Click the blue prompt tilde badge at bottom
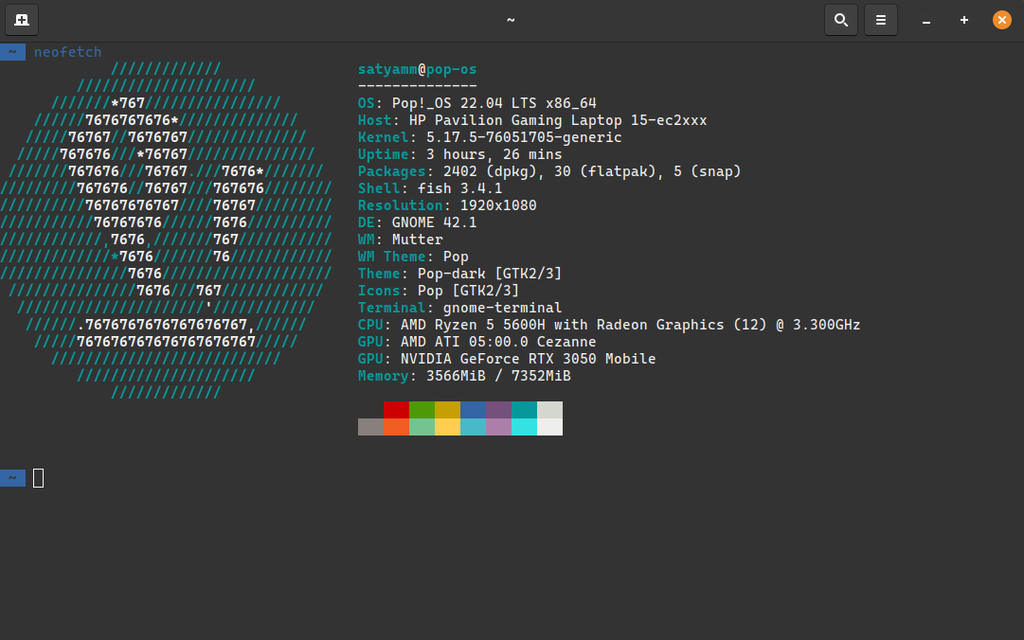This screenshot has height=640, width=1024. tap(12, 478)
